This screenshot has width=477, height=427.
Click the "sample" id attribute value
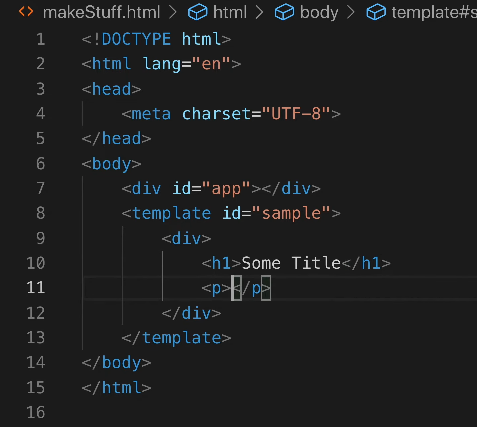click(291, 213)
